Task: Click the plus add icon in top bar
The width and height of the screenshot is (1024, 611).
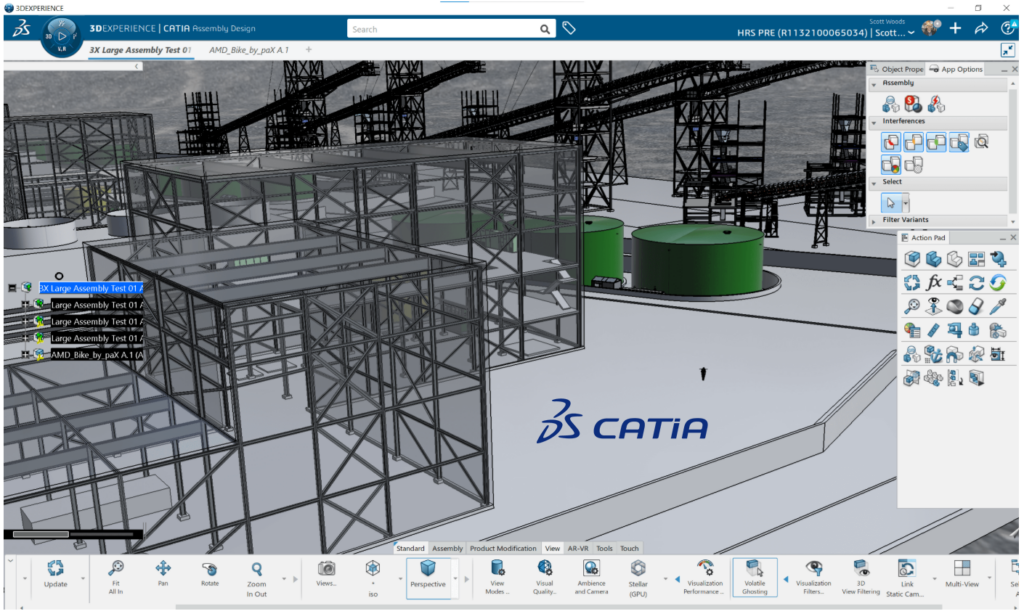Action: pyautogui.click(x=955, y=28)
